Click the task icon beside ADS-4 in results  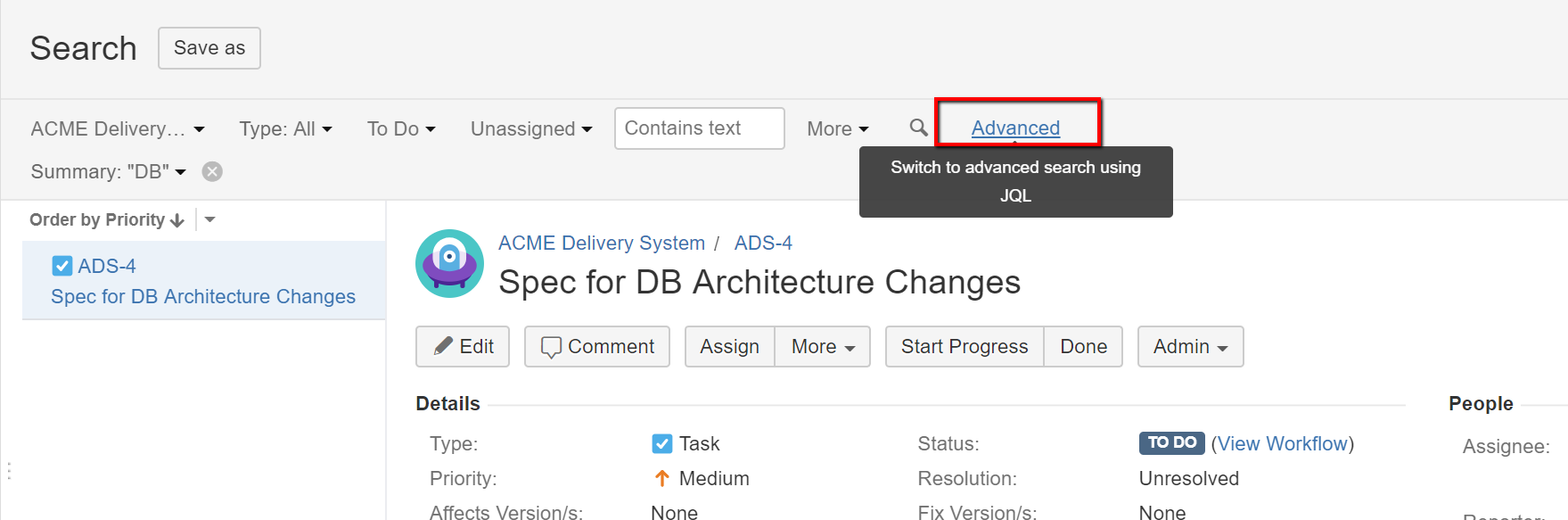(x=62, y=266)
